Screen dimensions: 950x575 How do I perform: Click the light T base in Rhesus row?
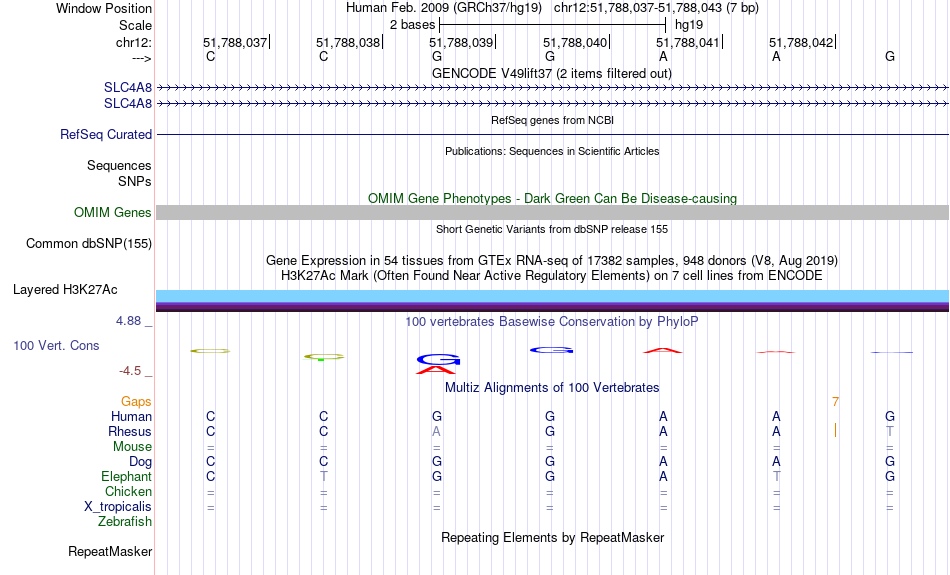pos(889,431)
